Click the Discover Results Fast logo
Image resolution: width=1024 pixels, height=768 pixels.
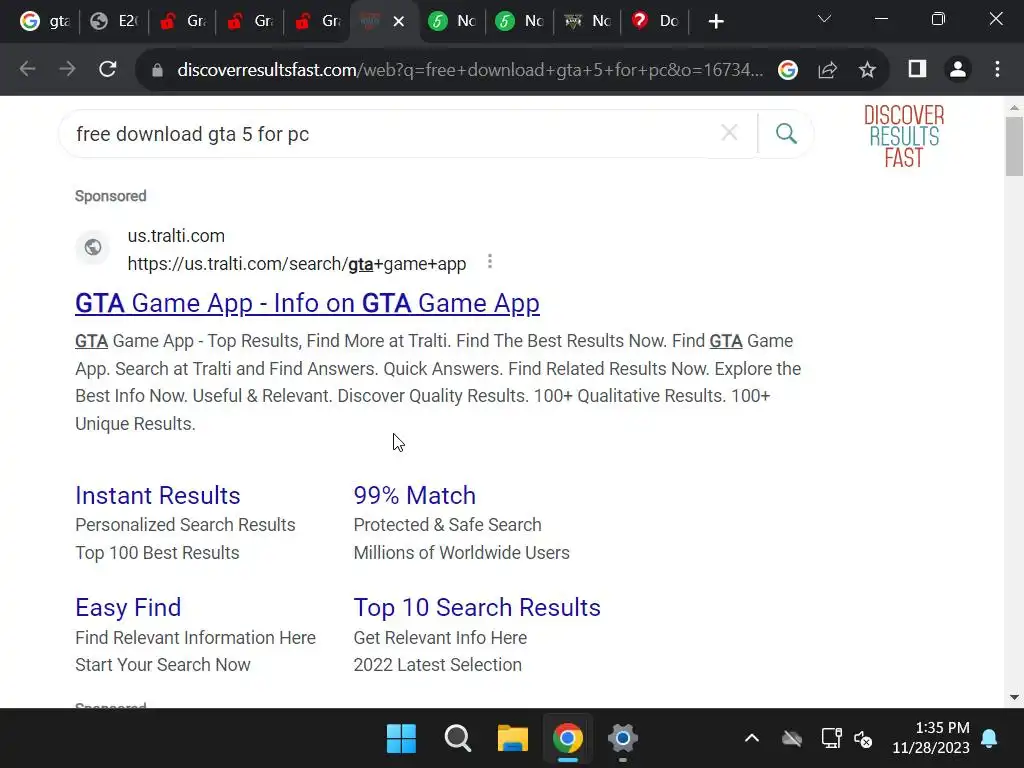(x=904, y=136)
